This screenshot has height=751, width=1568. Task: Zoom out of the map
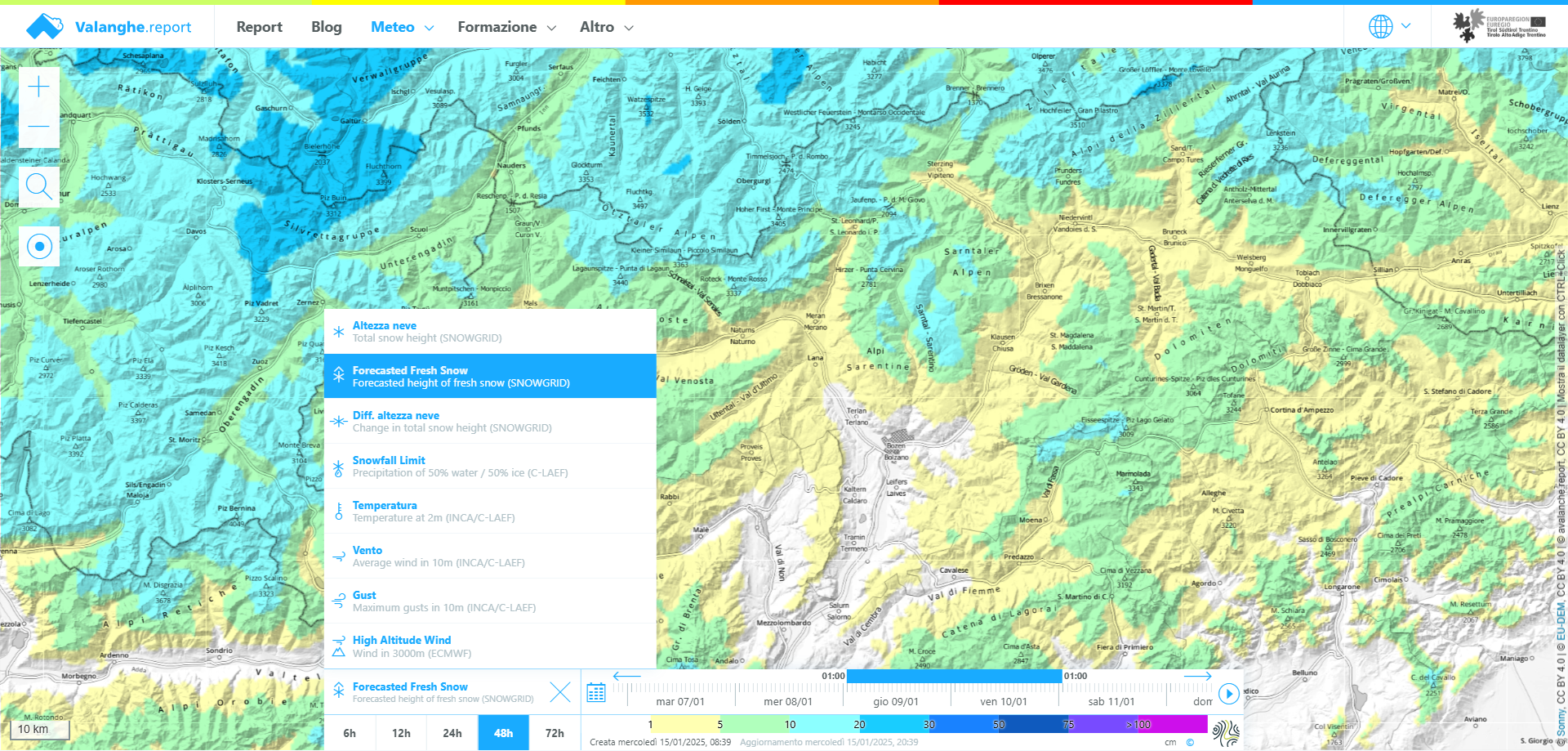(39, 127)
